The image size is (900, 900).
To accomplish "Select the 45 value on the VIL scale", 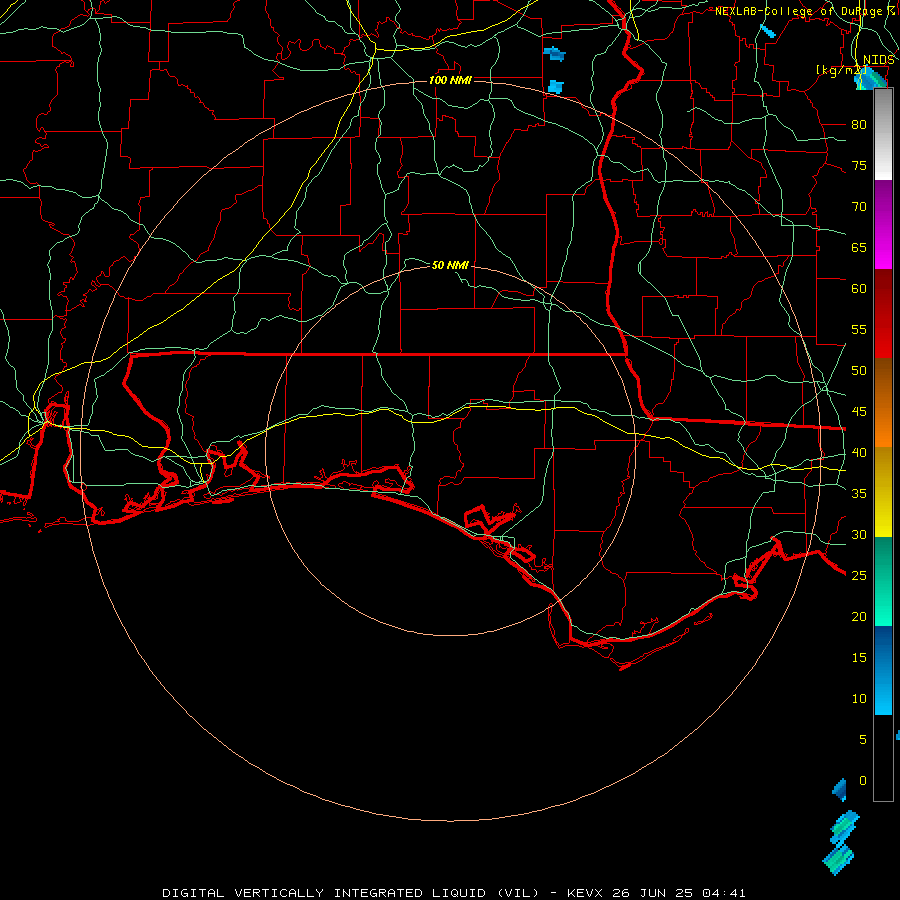I will pos(859,412).
